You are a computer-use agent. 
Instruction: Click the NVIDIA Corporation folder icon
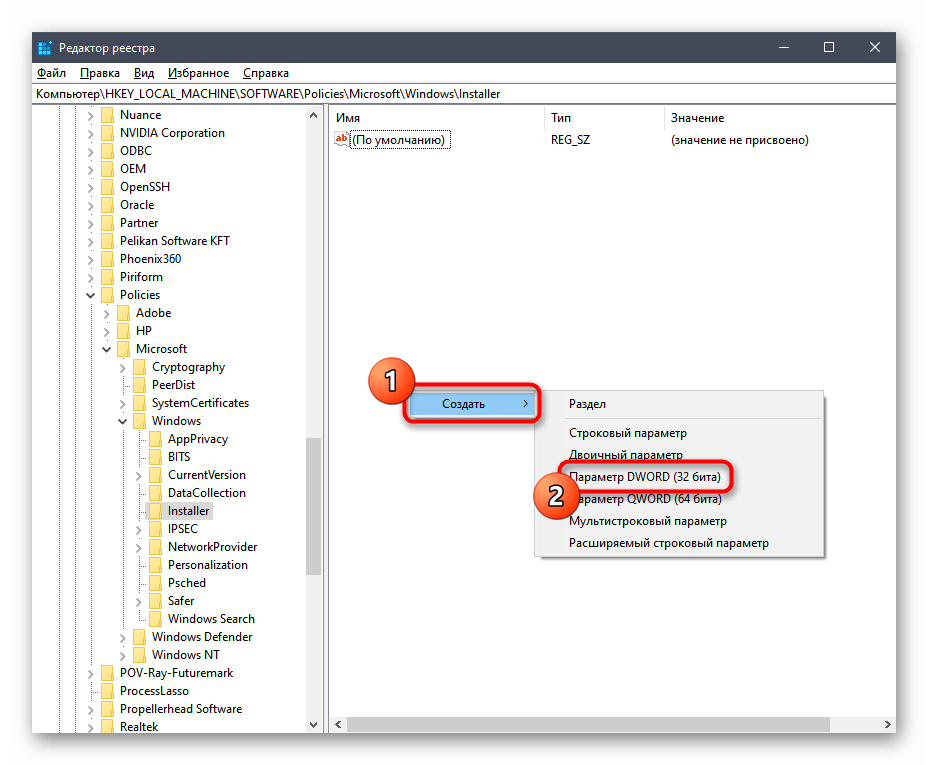pos(108,133)
